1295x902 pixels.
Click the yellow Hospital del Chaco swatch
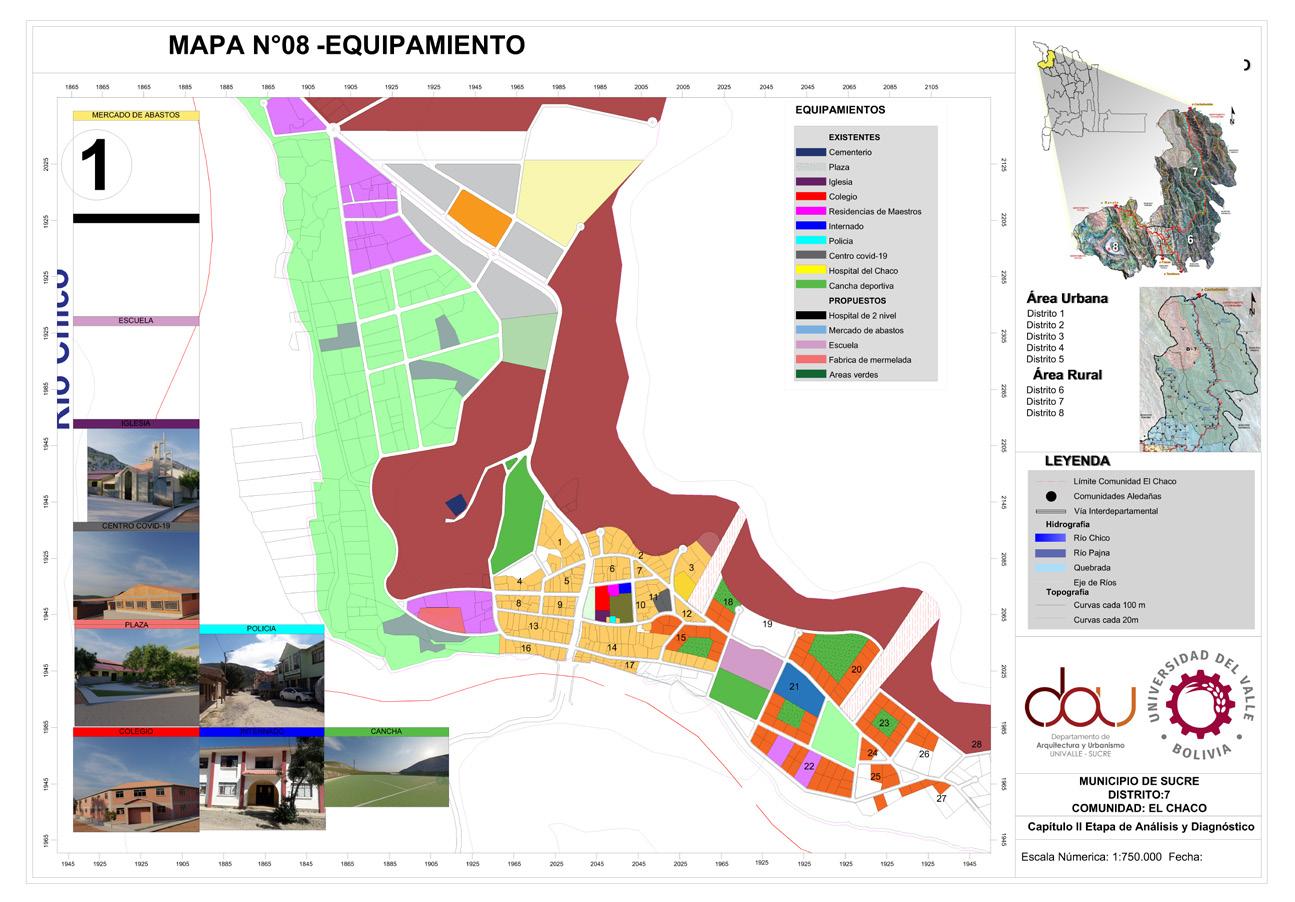811,270
